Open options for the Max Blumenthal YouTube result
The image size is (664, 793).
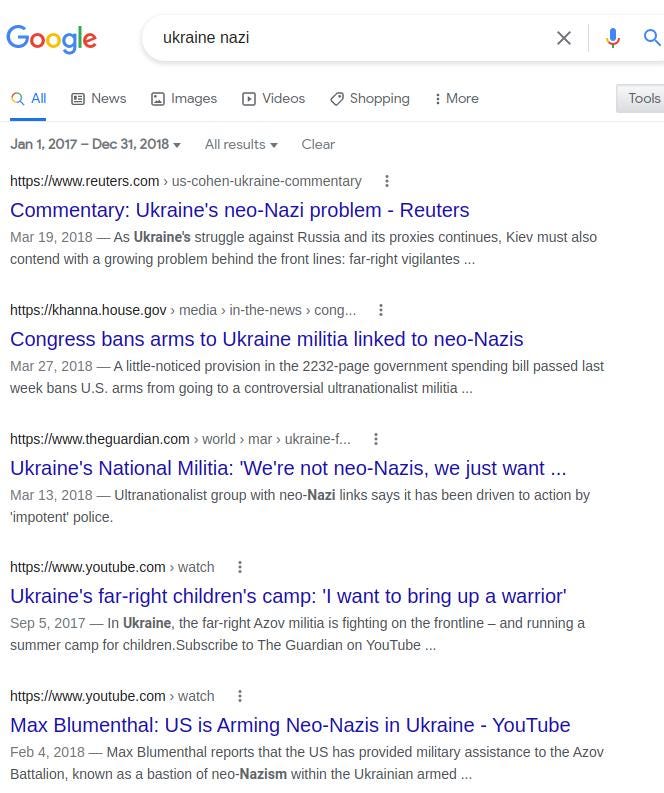click(x=240, y=696)
